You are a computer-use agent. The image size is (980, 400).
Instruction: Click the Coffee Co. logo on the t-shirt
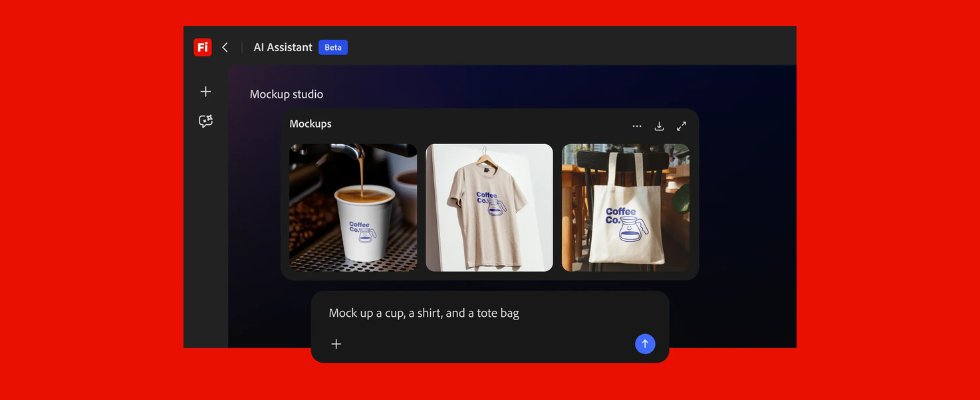click(490, 203)
